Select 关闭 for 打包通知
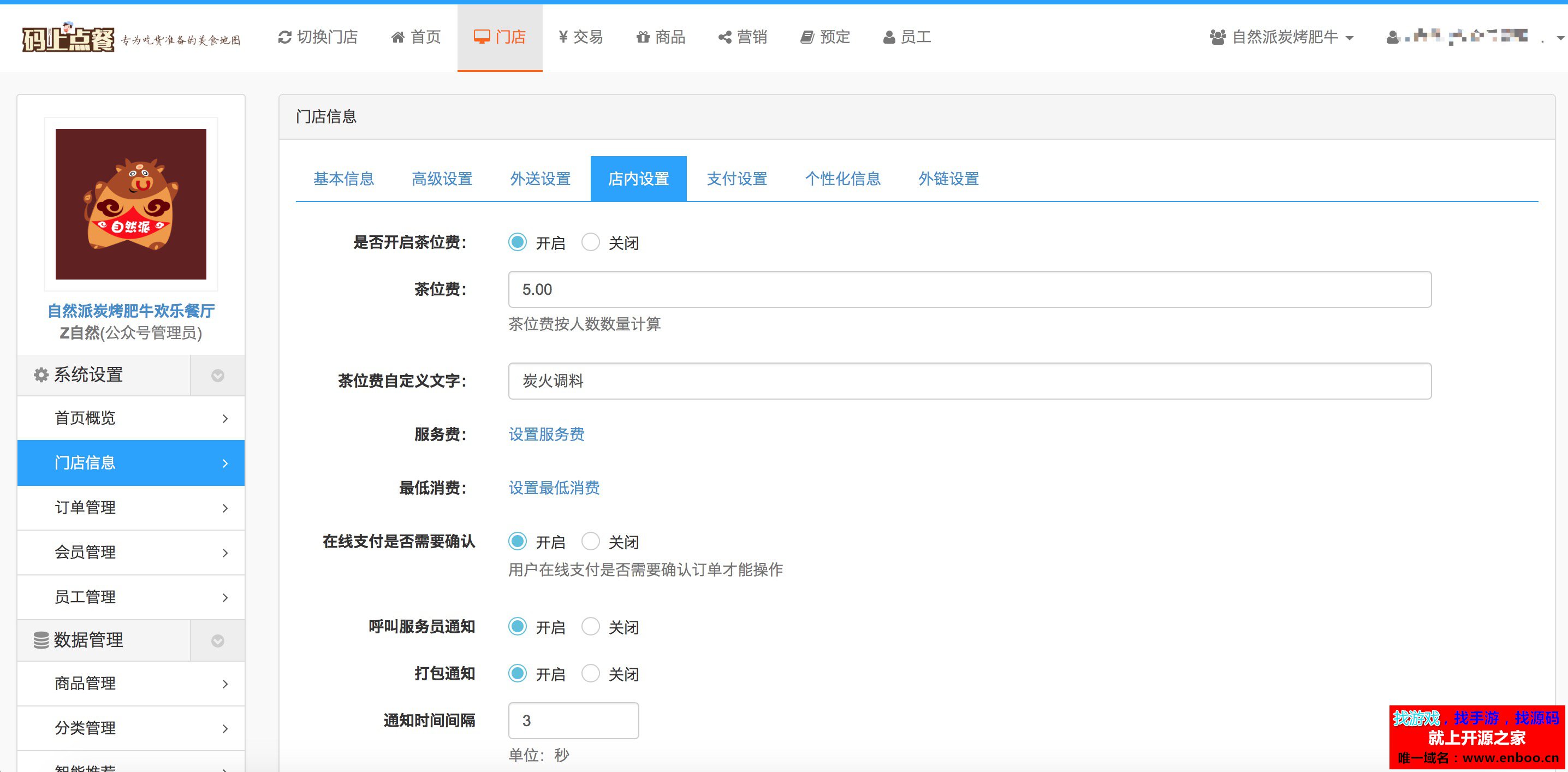1568x772 pixels. 590,673
